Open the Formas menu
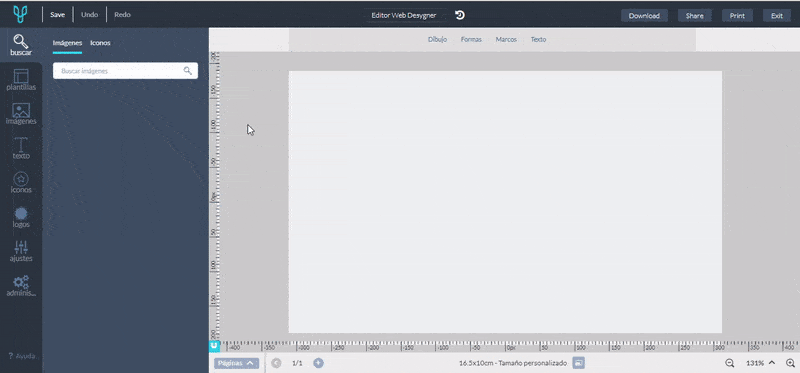800x373 pixels. pos(471,39)
